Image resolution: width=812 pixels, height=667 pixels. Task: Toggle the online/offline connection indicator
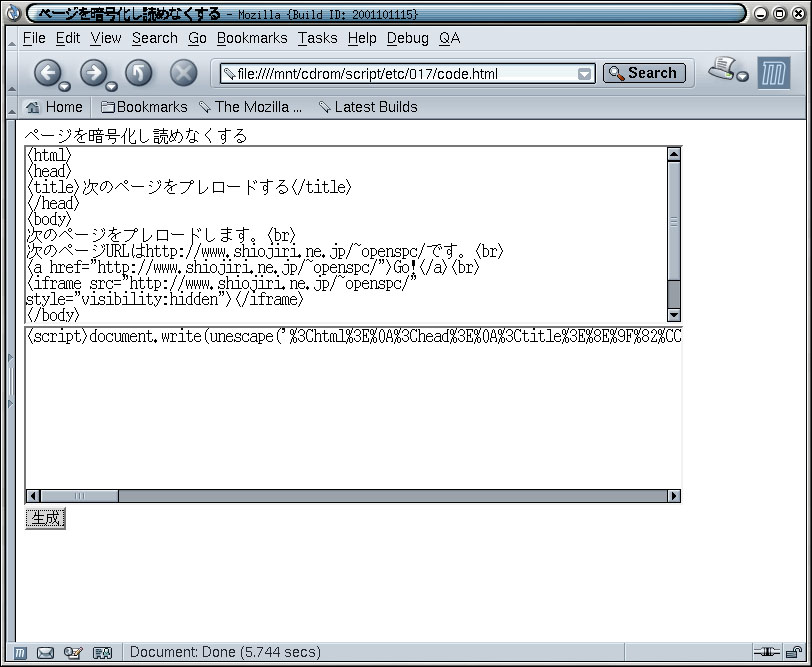[767, 653]
